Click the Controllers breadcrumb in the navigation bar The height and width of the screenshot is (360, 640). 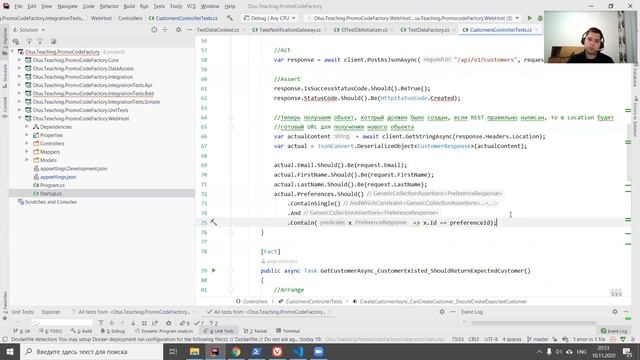(130, 18)
